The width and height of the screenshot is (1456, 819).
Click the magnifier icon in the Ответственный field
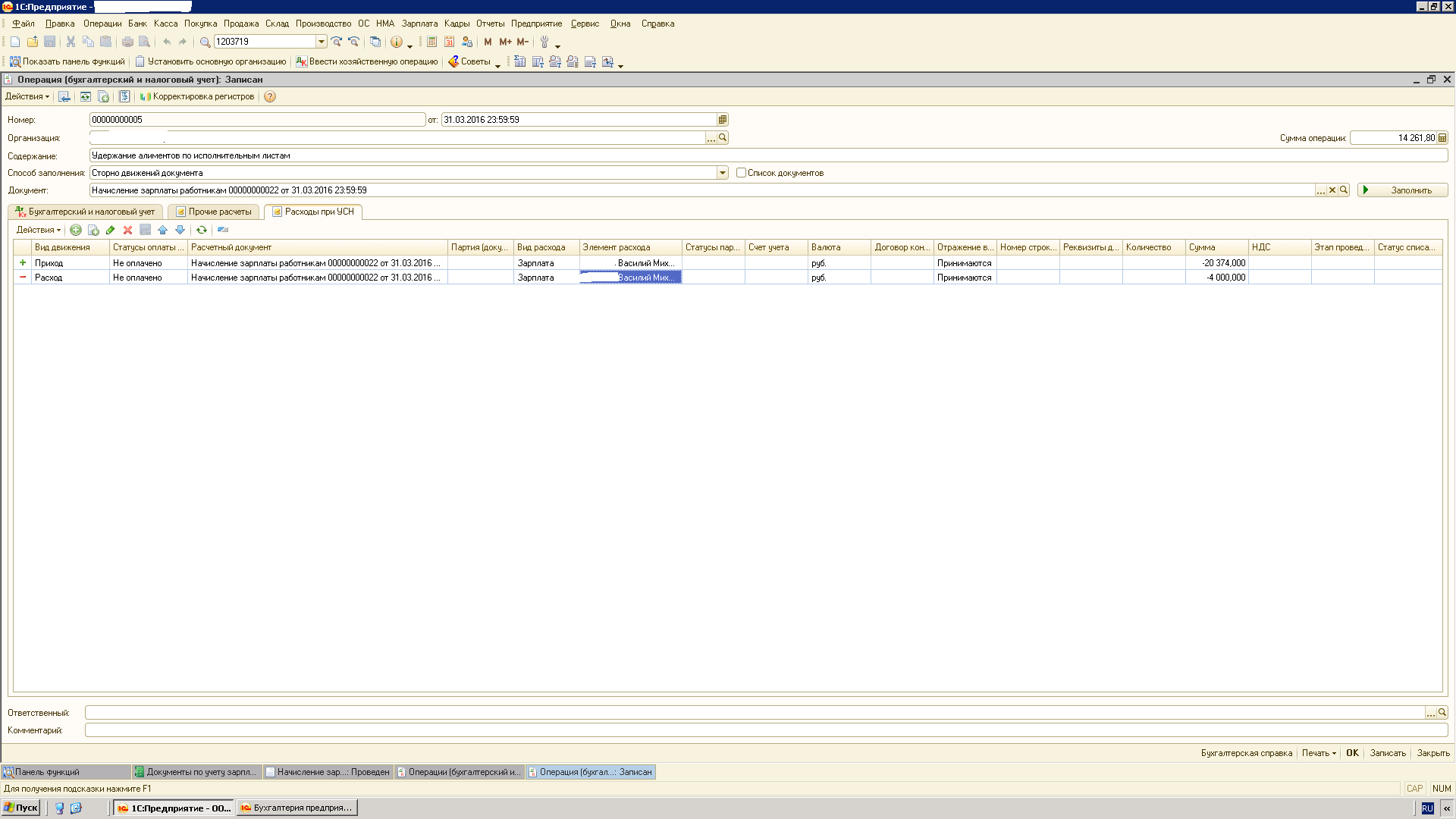click(1442, 713)
